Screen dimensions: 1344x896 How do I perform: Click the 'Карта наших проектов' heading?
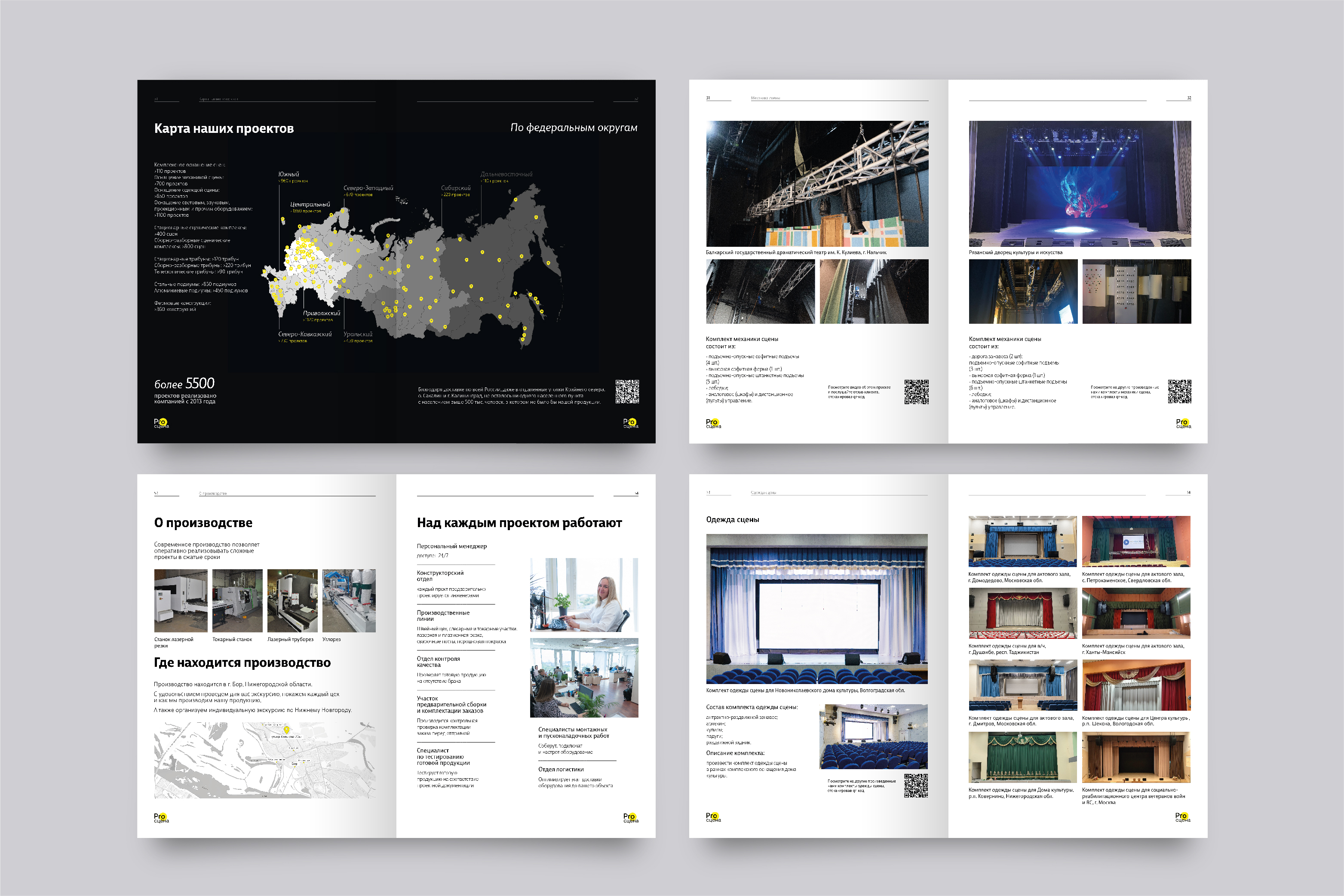[x=224, y=129]
